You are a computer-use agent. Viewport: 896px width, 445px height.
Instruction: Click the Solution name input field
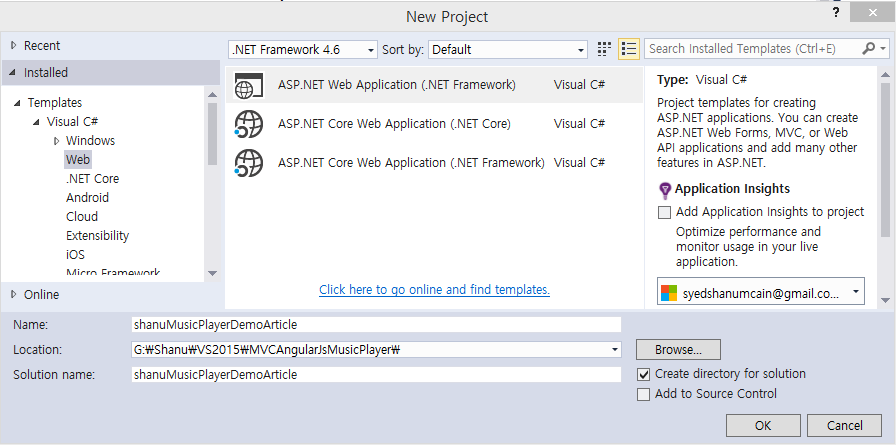coord(376,375)
